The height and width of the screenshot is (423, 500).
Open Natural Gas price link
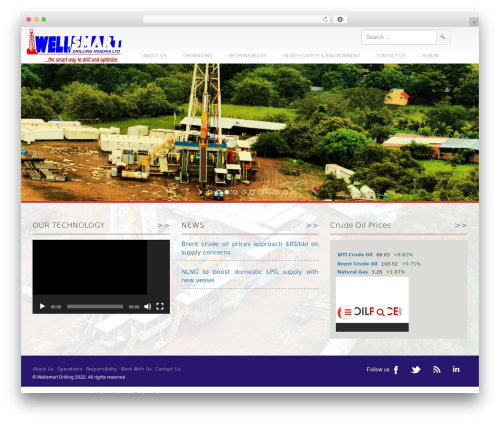click(x=352, y=272)
